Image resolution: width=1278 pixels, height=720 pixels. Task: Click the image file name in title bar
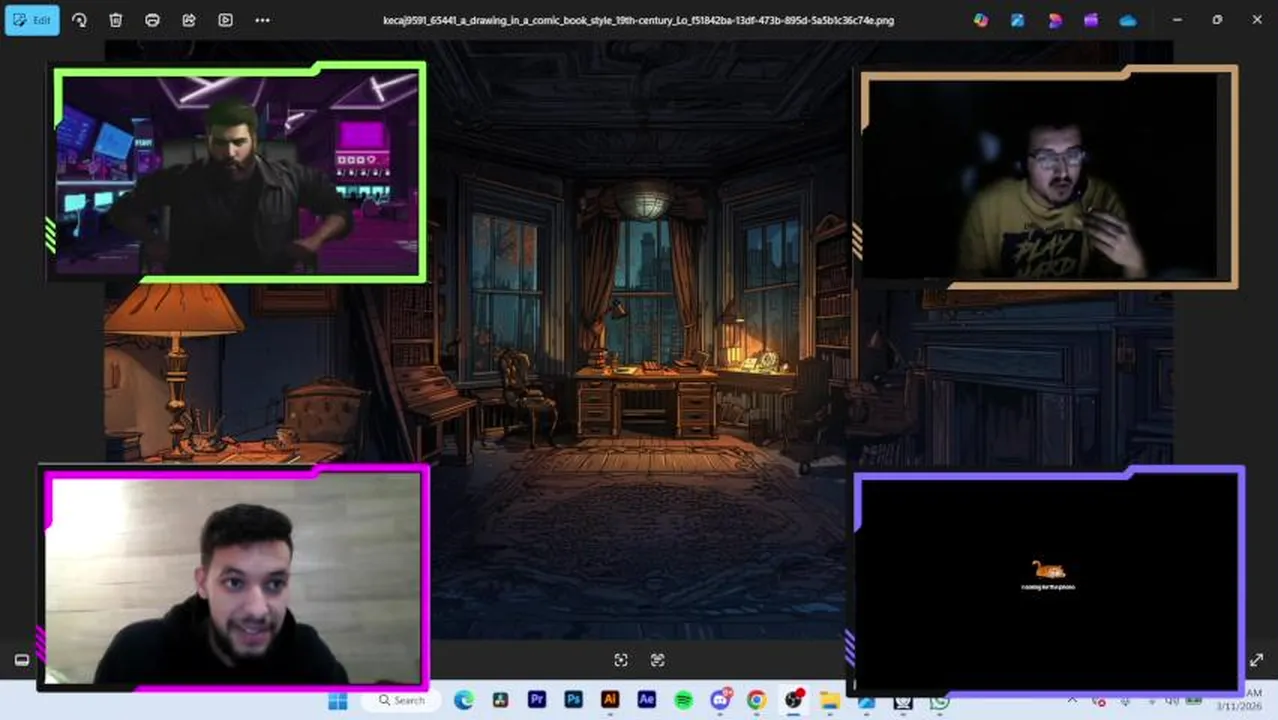tap(639, 20)
